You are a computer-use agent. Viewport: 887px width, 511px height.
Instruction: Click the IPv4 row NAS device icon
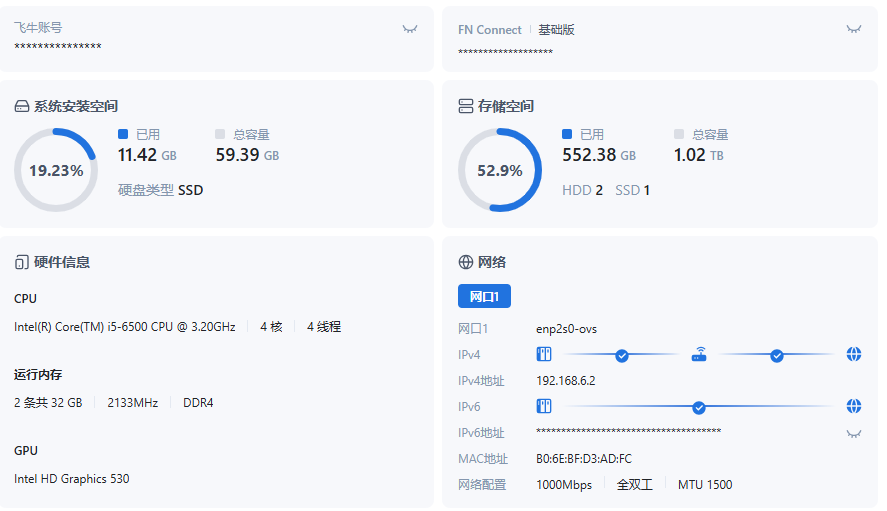(544, 354)
